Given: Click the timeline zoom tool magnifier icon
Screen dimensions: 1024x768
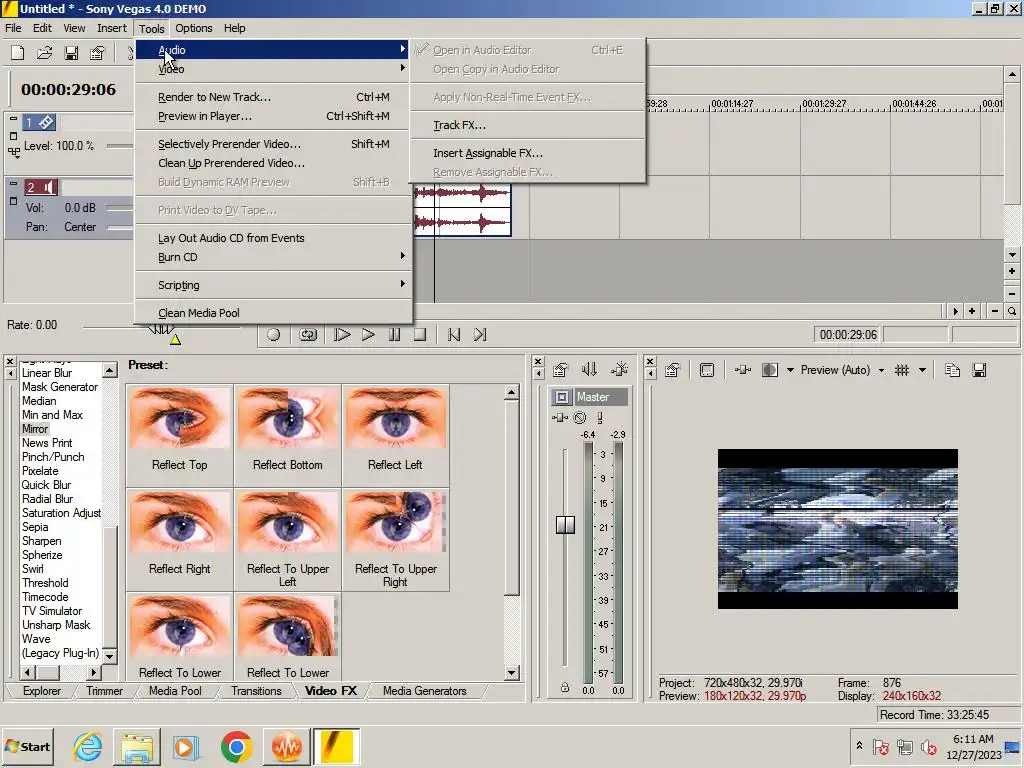Looking at the screenshot, I should 1012,312.
